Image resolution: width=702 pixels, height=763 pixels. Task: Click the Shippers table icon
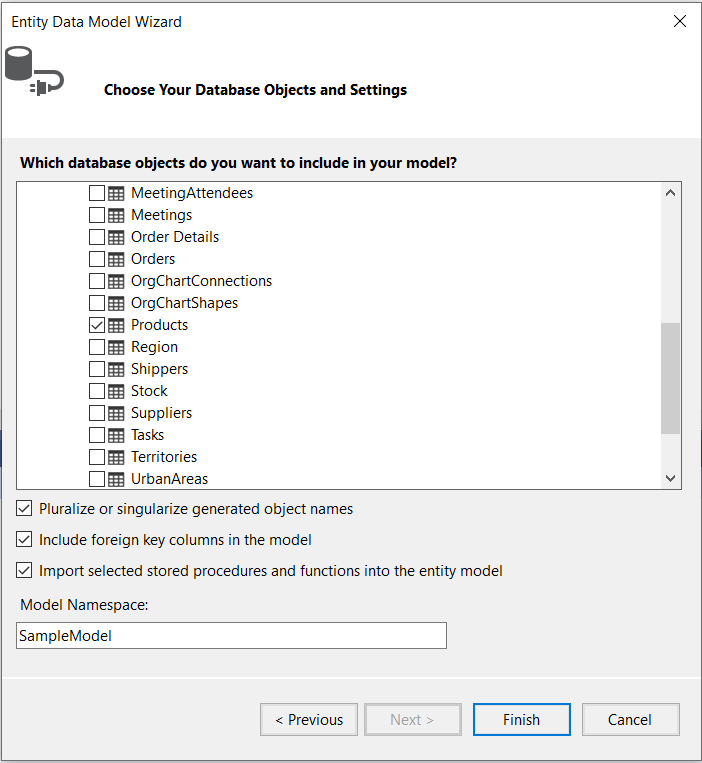(x=116, y=369)
